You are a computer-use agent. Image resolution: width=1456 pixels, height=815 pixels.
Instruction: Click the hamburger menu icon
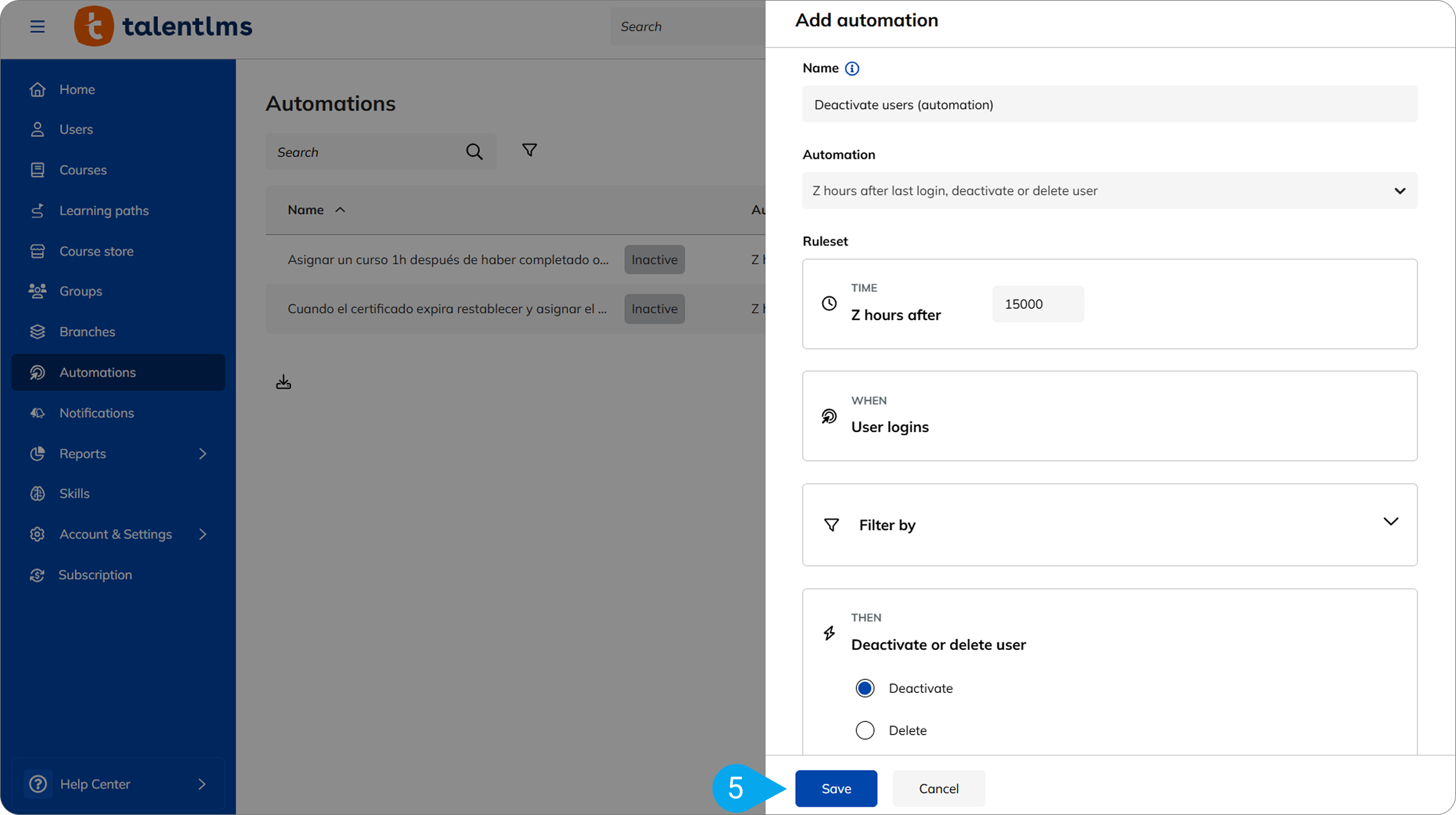click(x=37, y=27)
